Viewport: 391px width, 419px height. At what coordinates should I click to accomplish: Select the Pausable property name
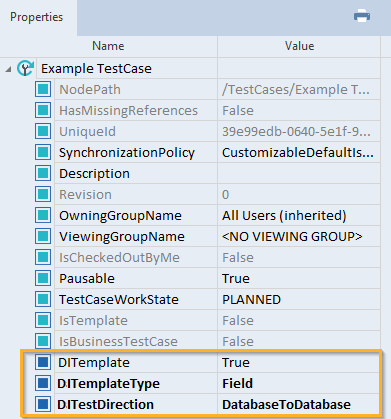click(87, 278)
